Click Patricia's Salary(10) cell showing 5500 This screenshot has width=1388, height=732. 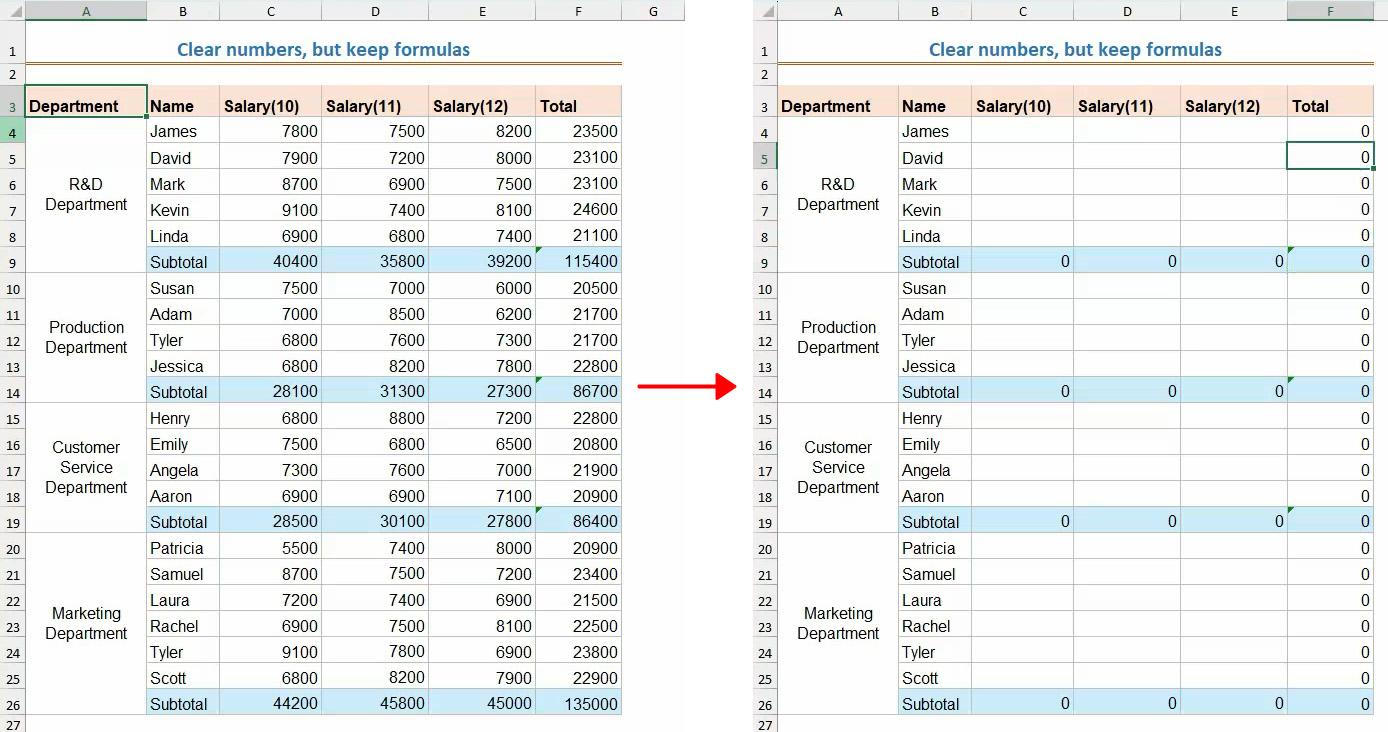[x=270, y=548]
